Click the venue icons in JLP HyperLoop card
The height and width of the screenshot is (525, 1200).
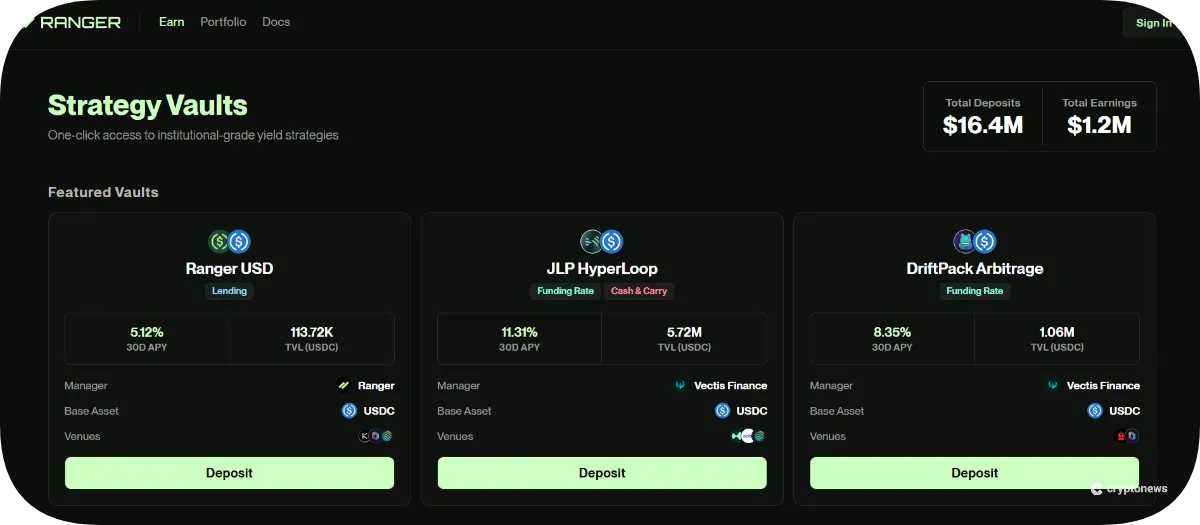click(x=749, y=436)
